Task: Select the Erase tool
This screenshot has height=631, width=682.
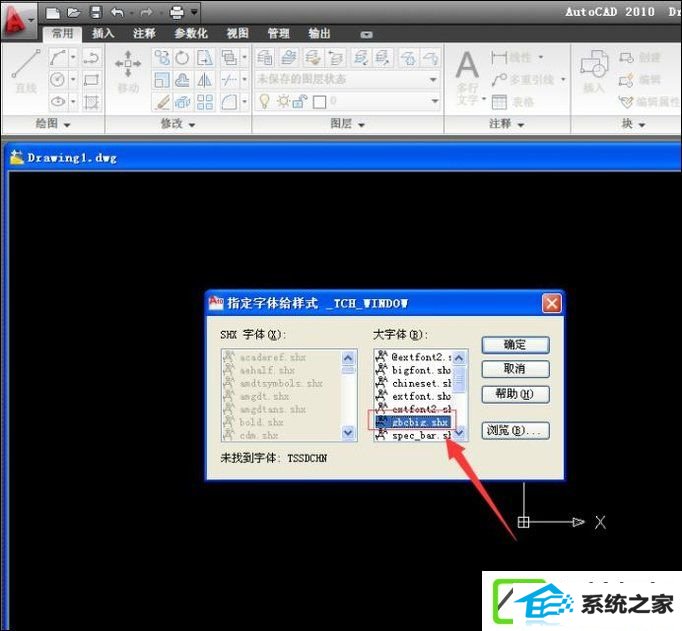Action: tap(162, 103)
